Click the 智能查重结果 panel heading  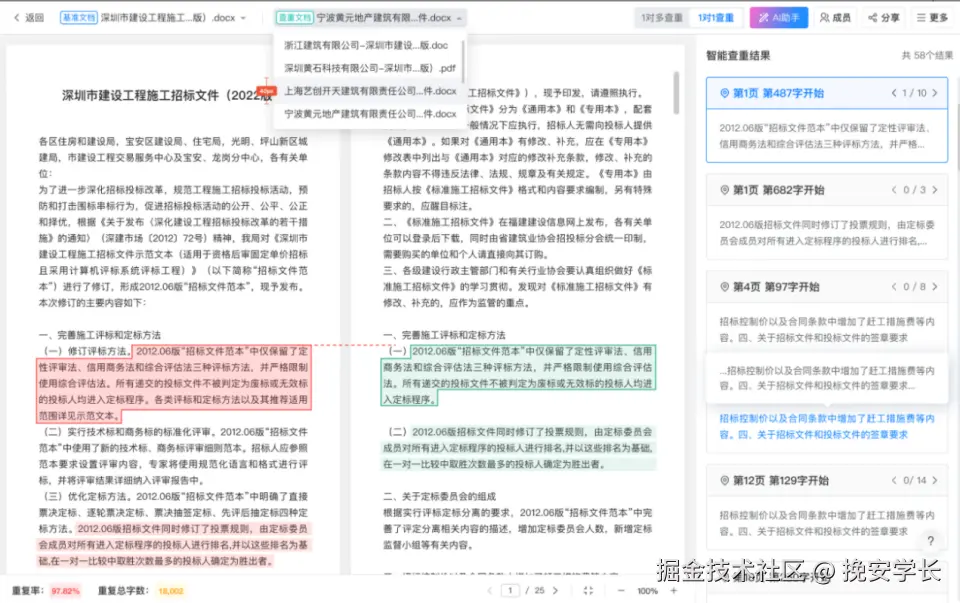738,56
